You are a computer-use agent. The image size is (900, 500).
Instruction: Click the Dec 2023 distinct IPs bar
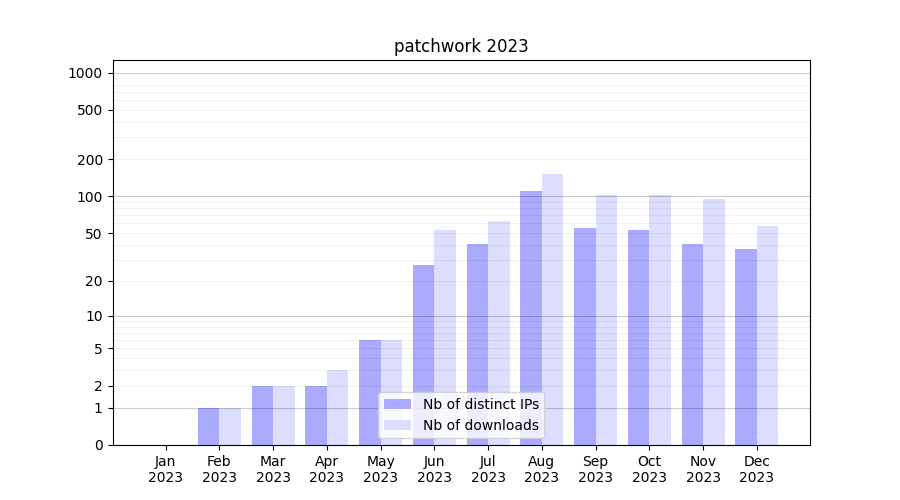[746, 347]
